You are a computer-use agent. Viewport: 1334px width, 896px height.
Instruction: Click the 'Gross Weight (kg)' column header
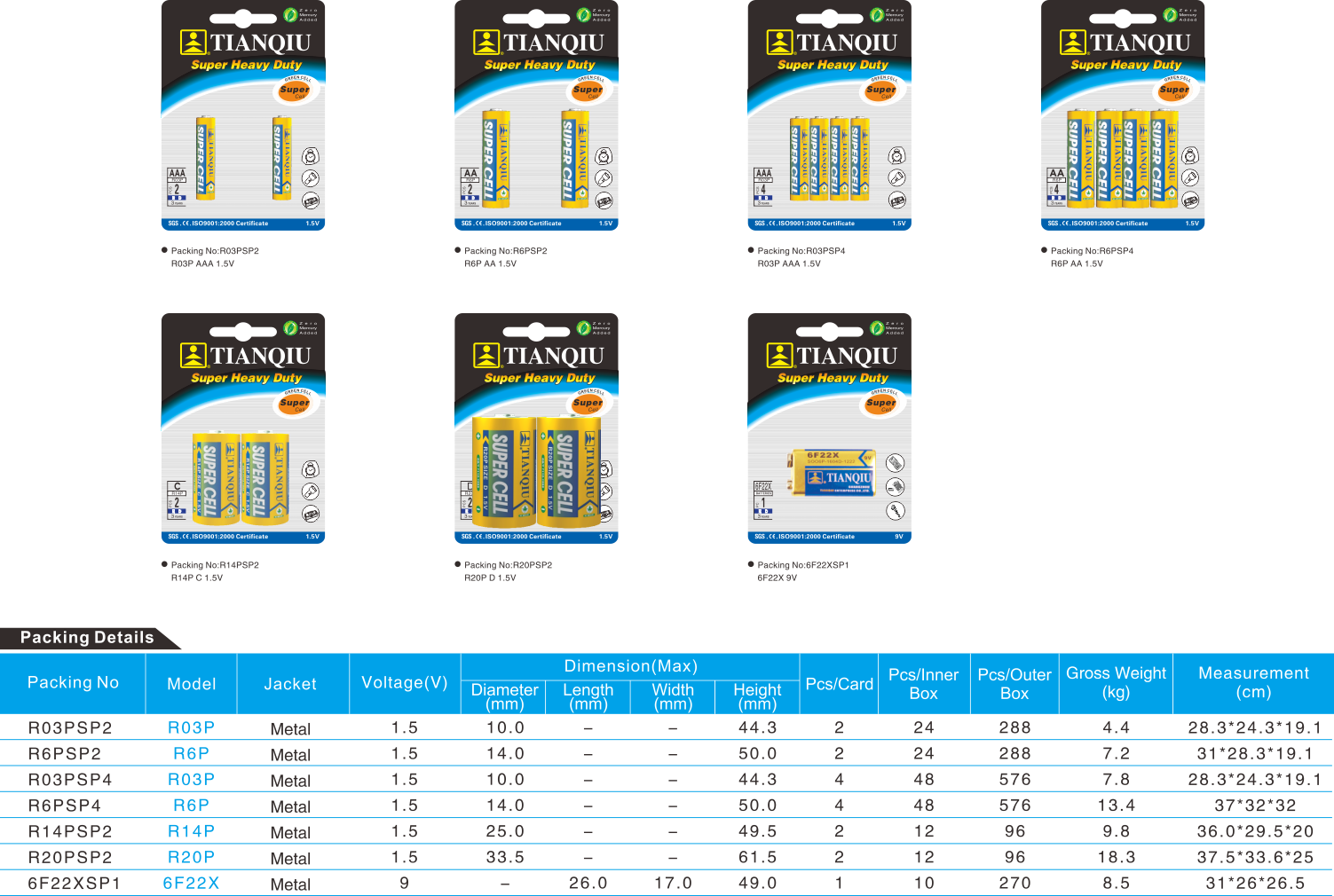pos(1116,682)
